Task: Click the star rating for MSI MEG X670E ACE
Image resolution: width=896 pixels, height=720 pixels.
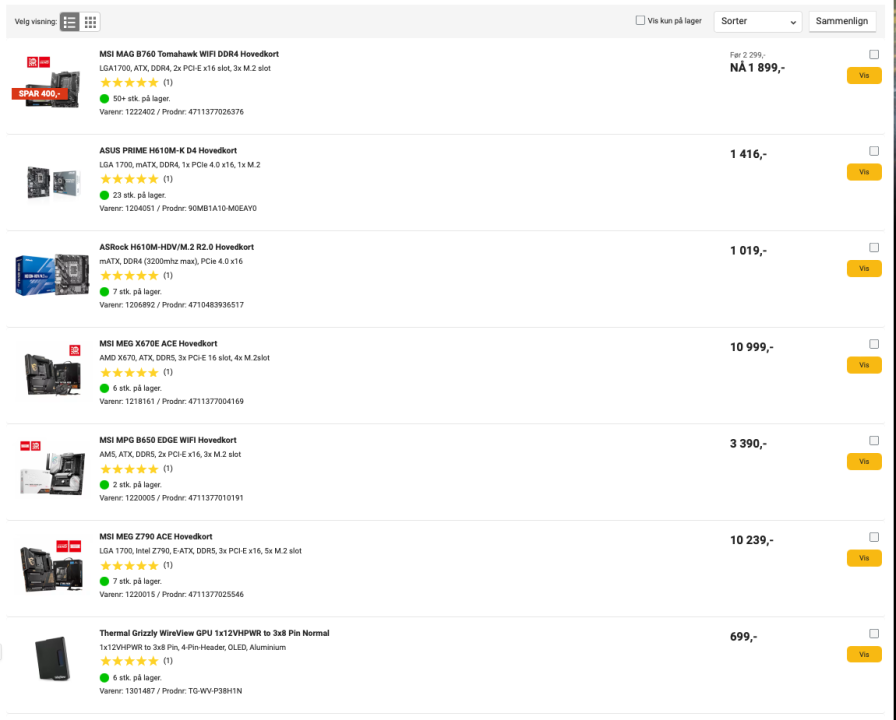Action: click(x=129, y=372)
